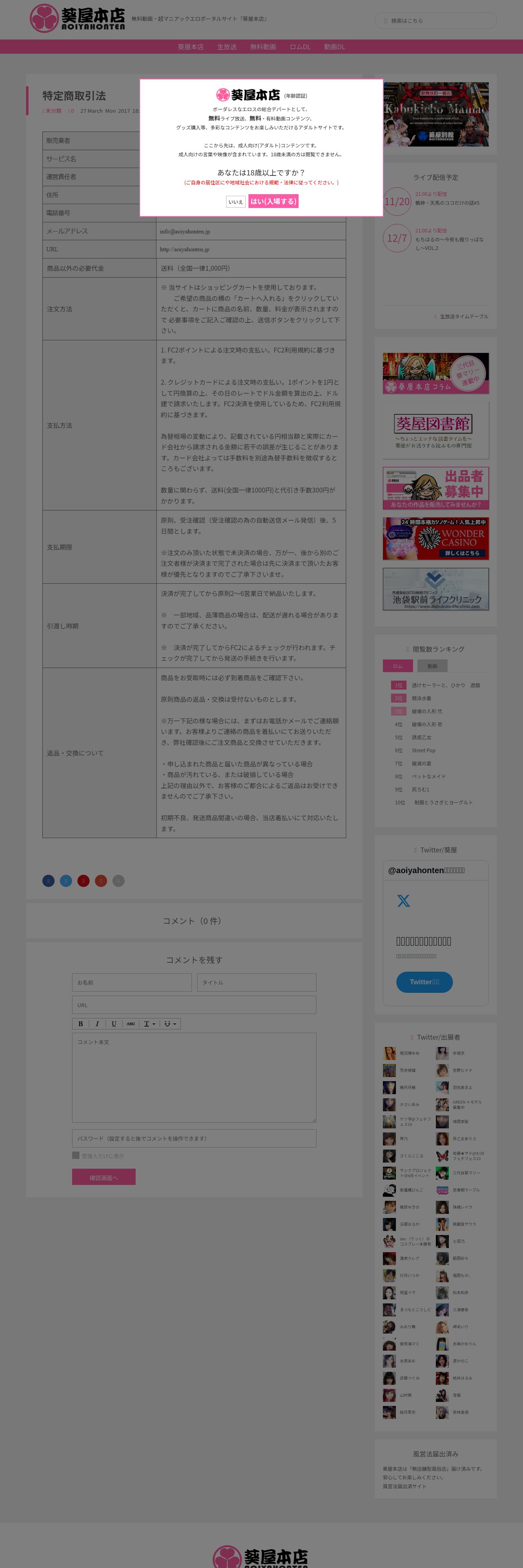
Task: Click the dark red share circle
Action: click(x=84, y=880)
